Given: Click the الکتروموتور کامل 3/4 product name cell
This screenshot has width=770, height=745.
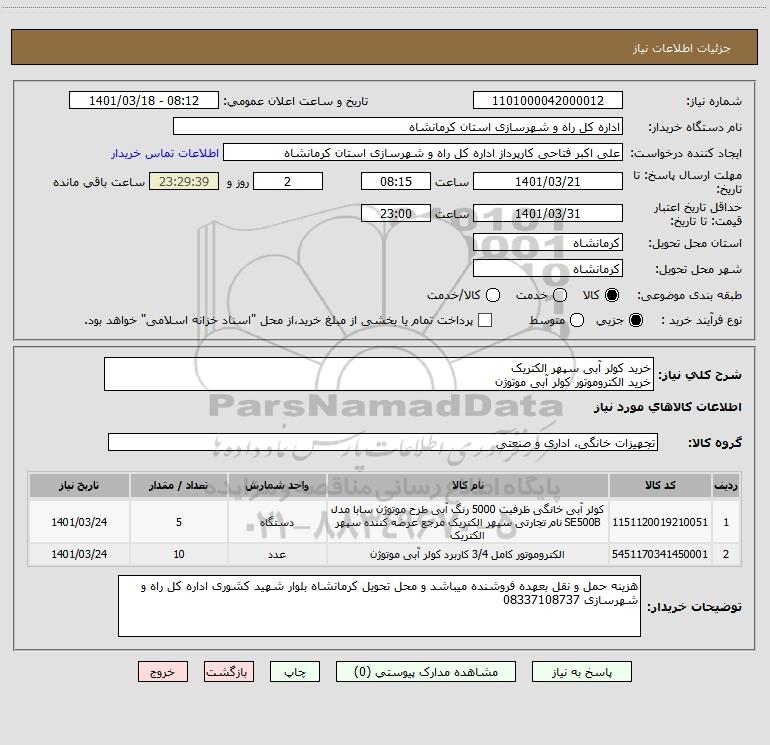Looking at the screenshot, I should [x=468, y=554].
